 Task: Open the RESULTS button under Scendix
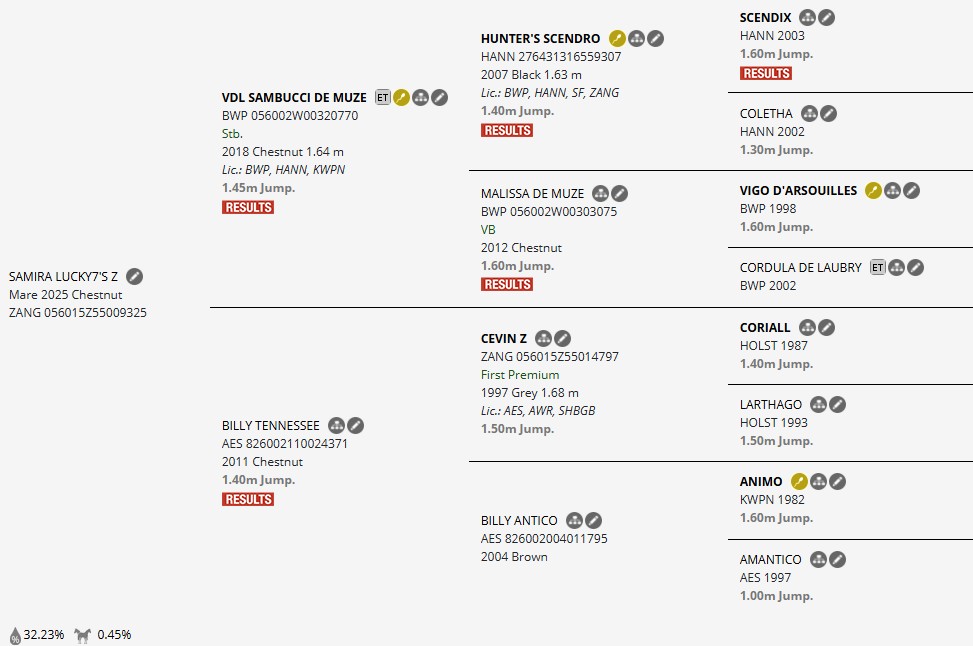pyautogui.click(x=766, y=73)
